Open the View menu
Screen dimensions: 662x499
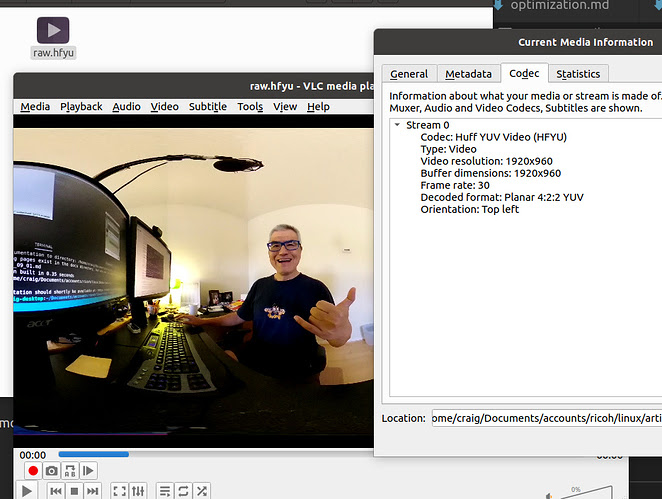tap(285, 106)
